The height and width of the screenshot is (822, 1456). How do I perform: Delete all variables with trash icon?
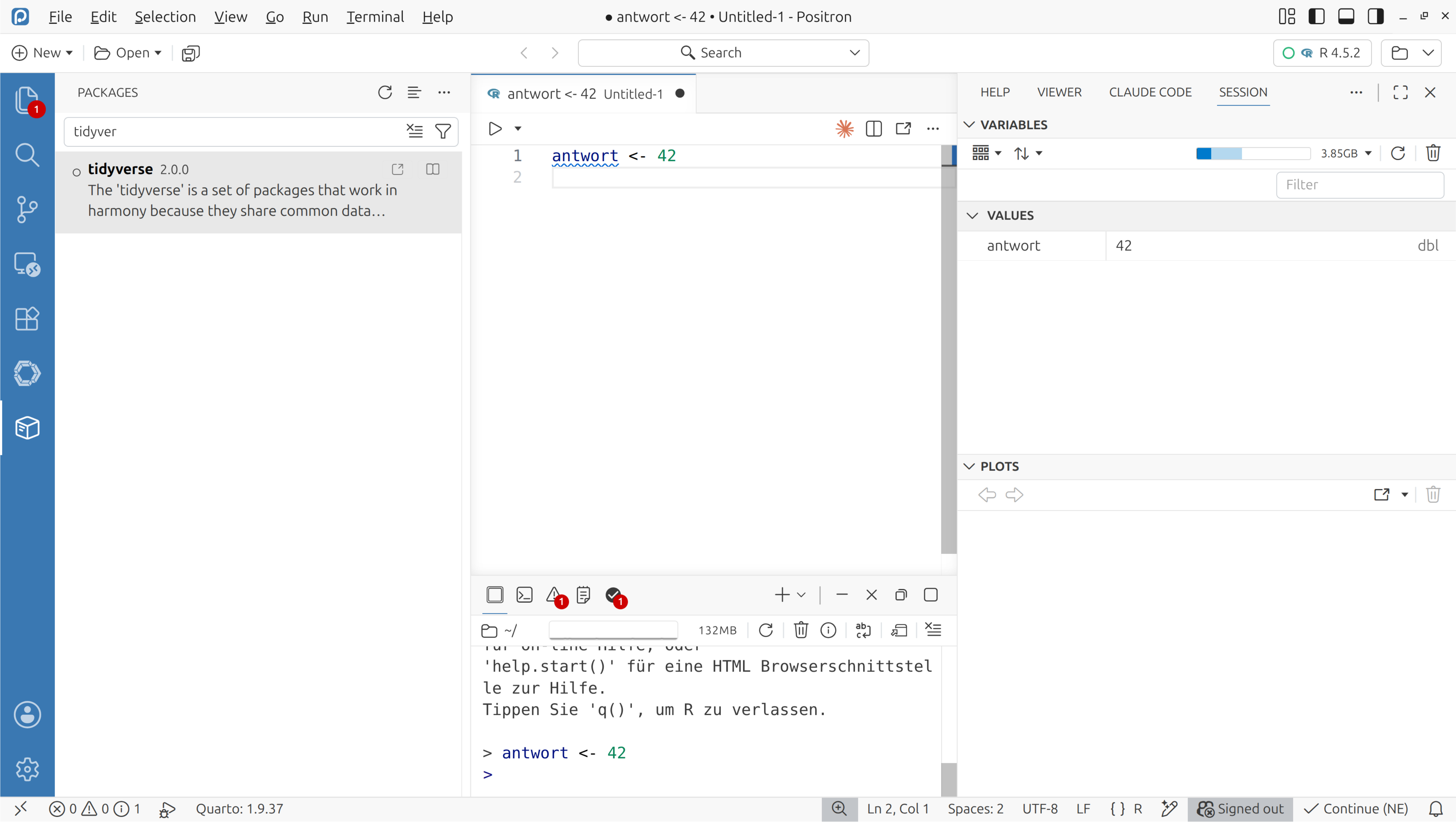(x=1433, y=153)
